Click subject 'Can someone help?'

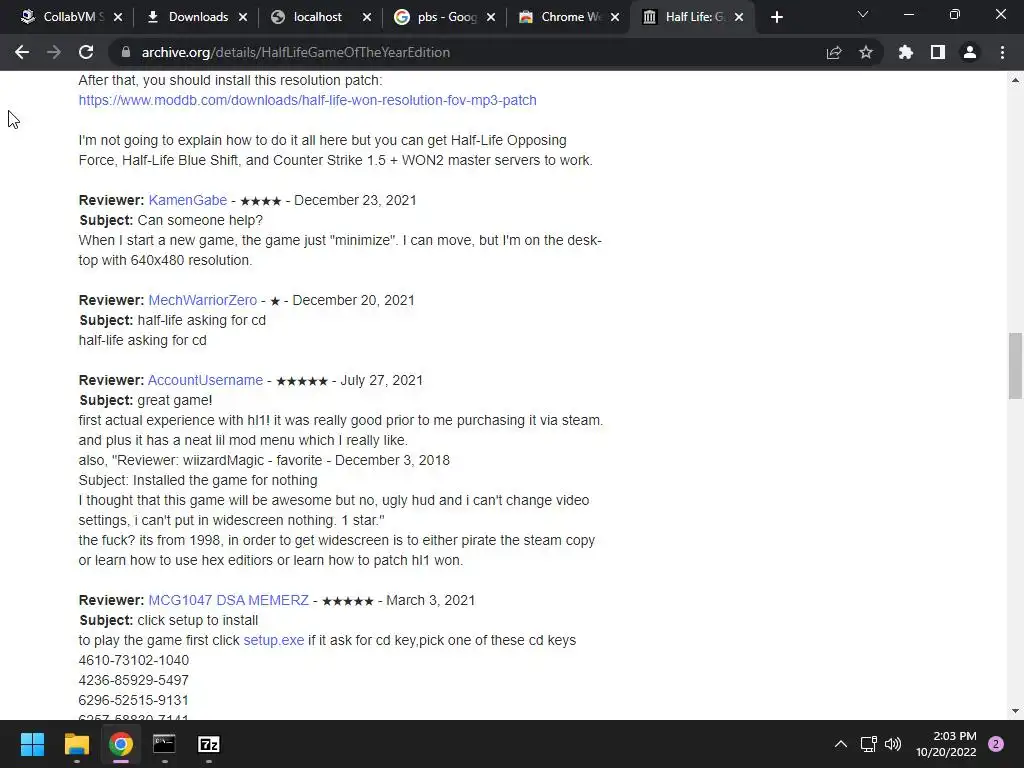tap(200, 220)
